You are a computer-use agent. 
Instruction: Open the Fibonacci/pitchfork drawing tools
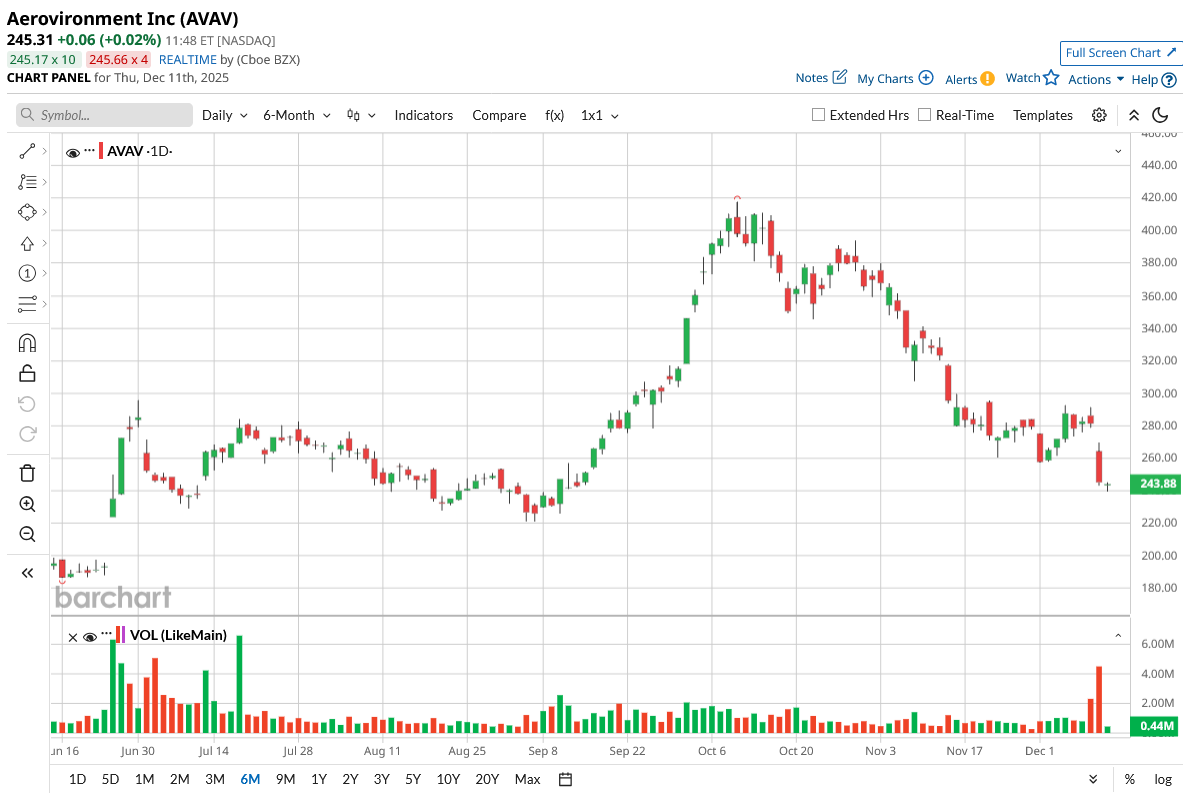27,182
